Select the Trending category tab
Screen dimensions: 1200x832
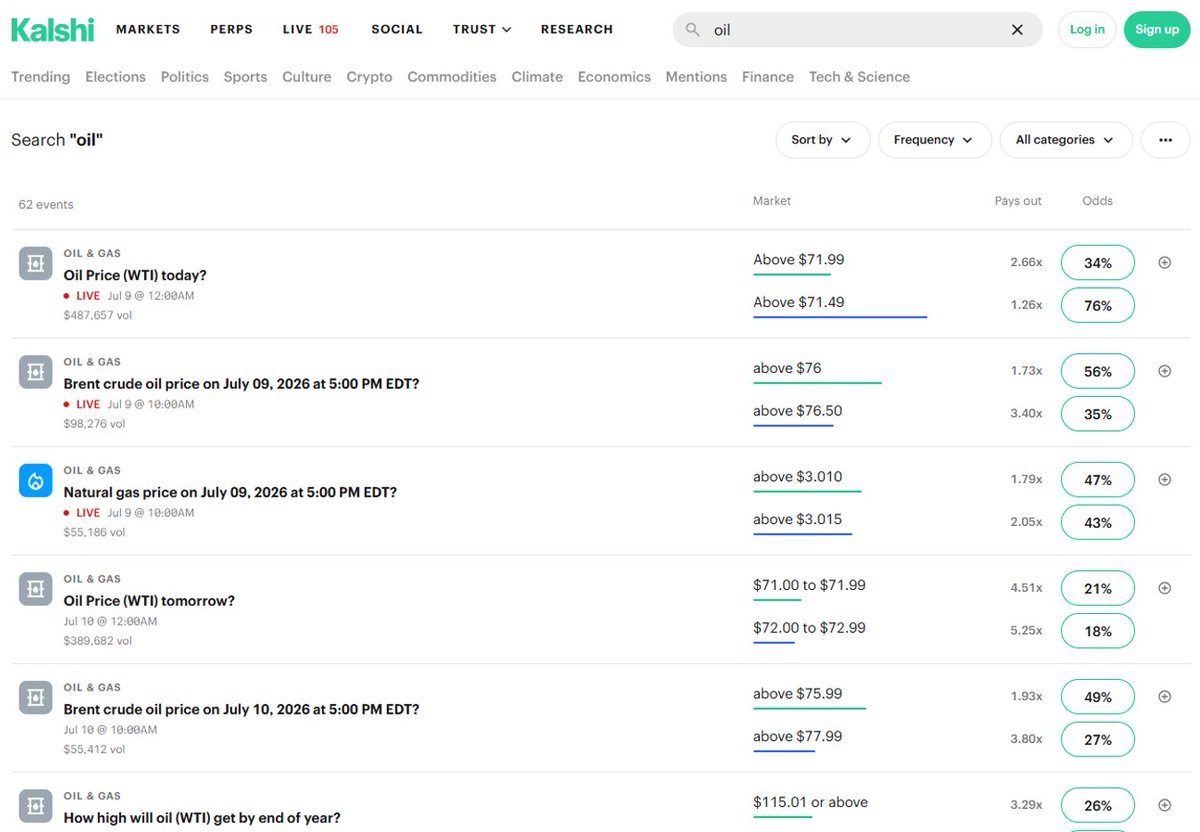pos(40,77)
